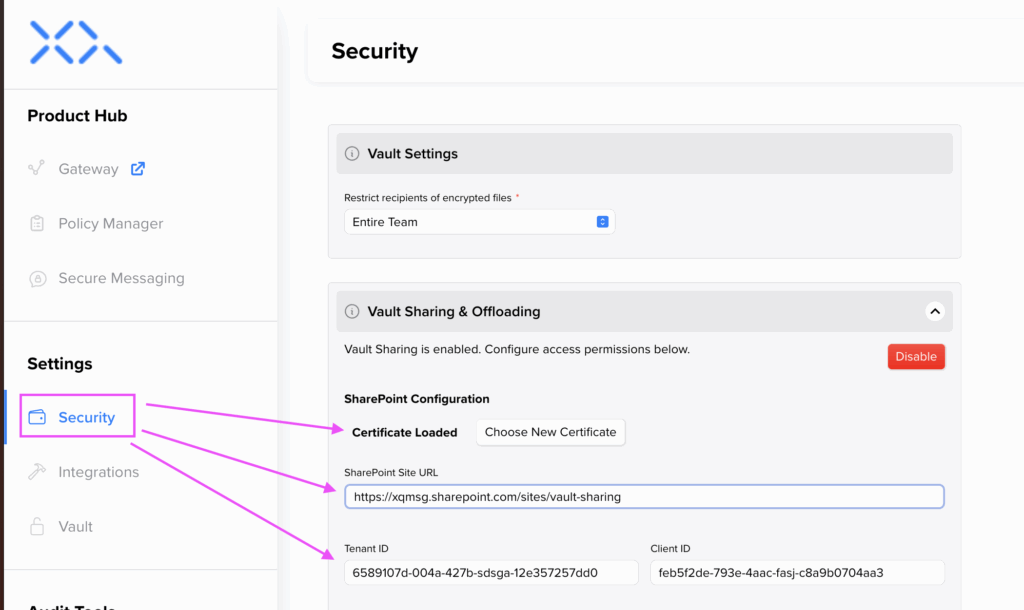Click the Secure Messaging lock icon

[37, 279]
